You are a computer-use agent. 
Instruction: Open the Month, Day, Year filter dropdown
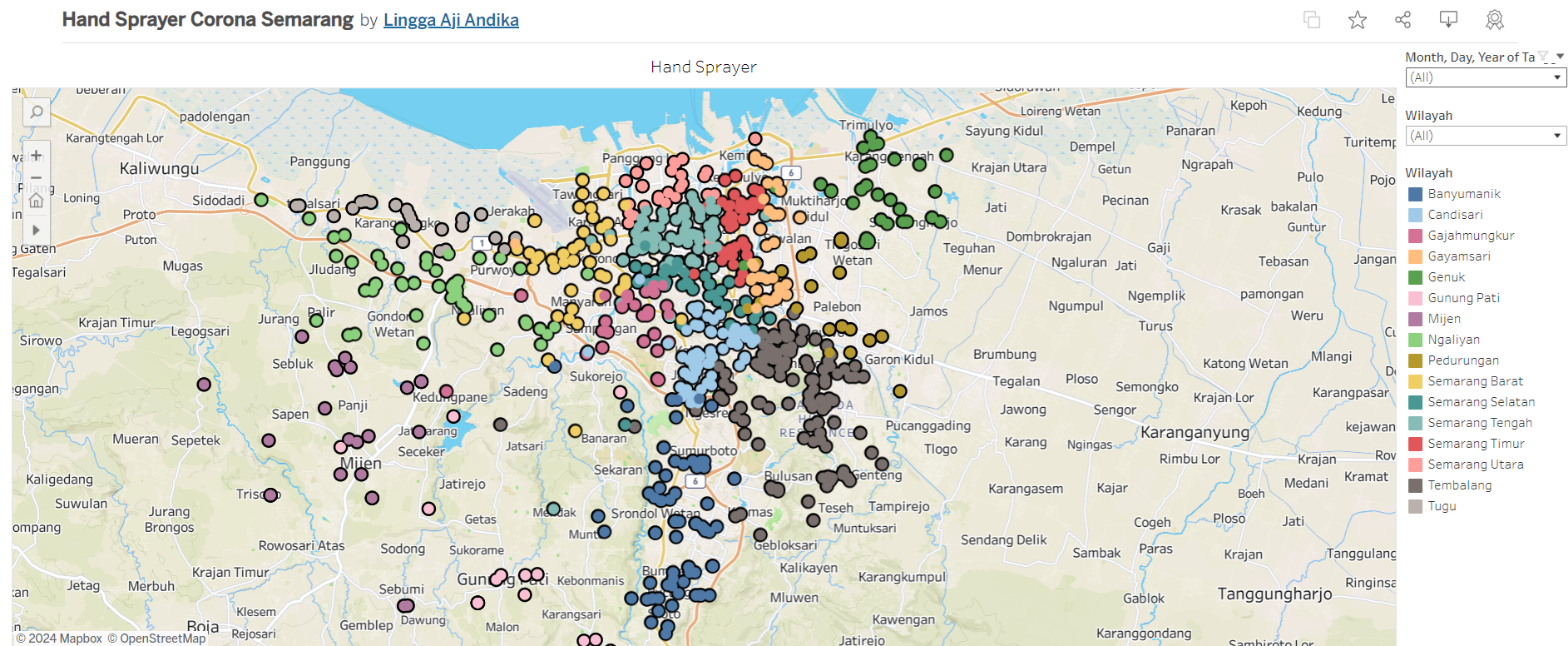pyautogui.click(x=1486, y=77)
